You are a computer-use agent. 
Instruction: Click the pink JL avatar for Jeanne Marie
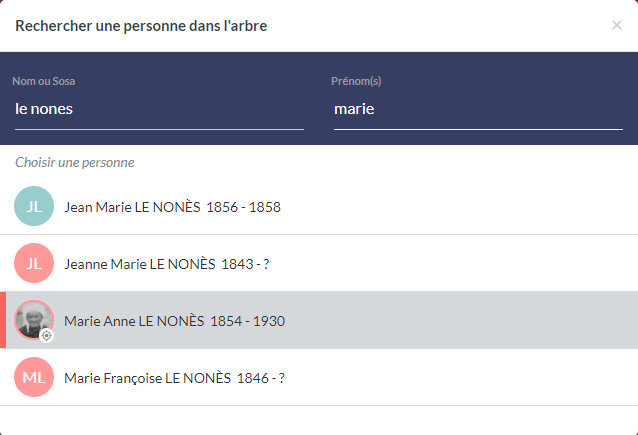34,263
